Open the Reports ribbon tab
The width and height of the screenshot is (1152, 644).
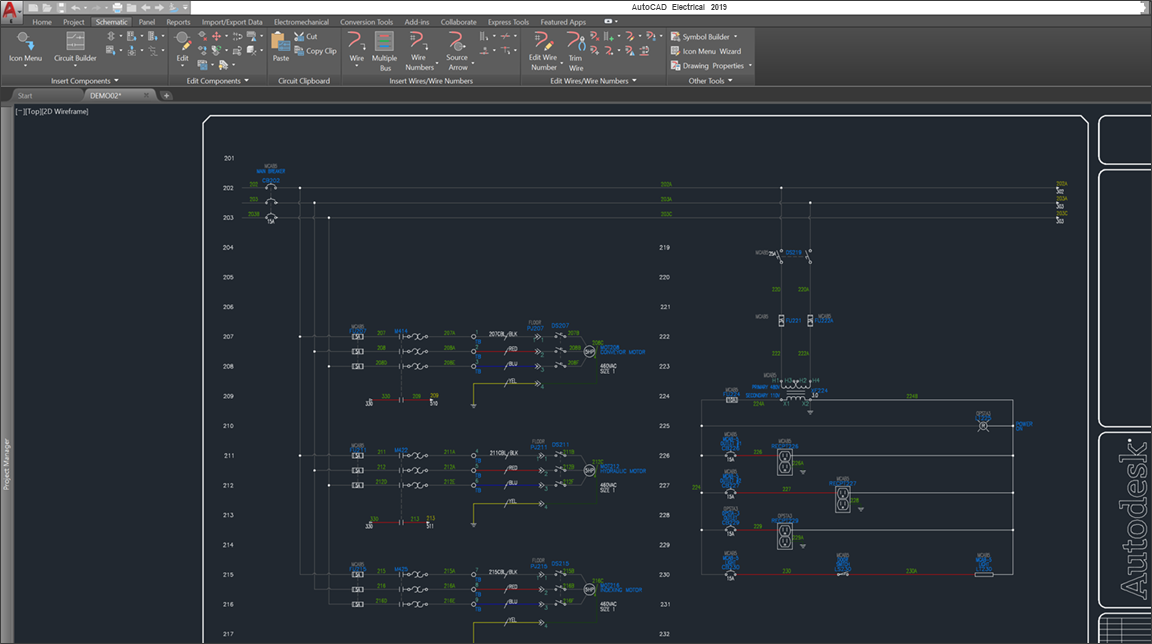(178, 21)
